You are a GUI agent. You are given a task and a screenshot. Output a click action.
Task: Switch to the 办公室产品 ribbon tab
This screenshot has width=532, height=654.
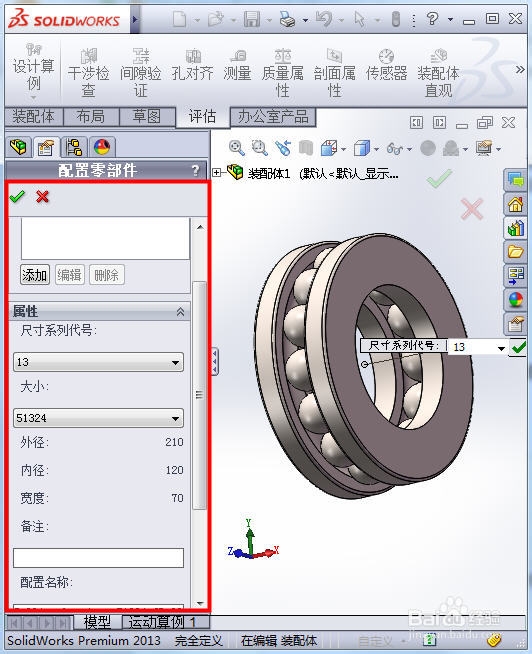click(x=273, y=116)
